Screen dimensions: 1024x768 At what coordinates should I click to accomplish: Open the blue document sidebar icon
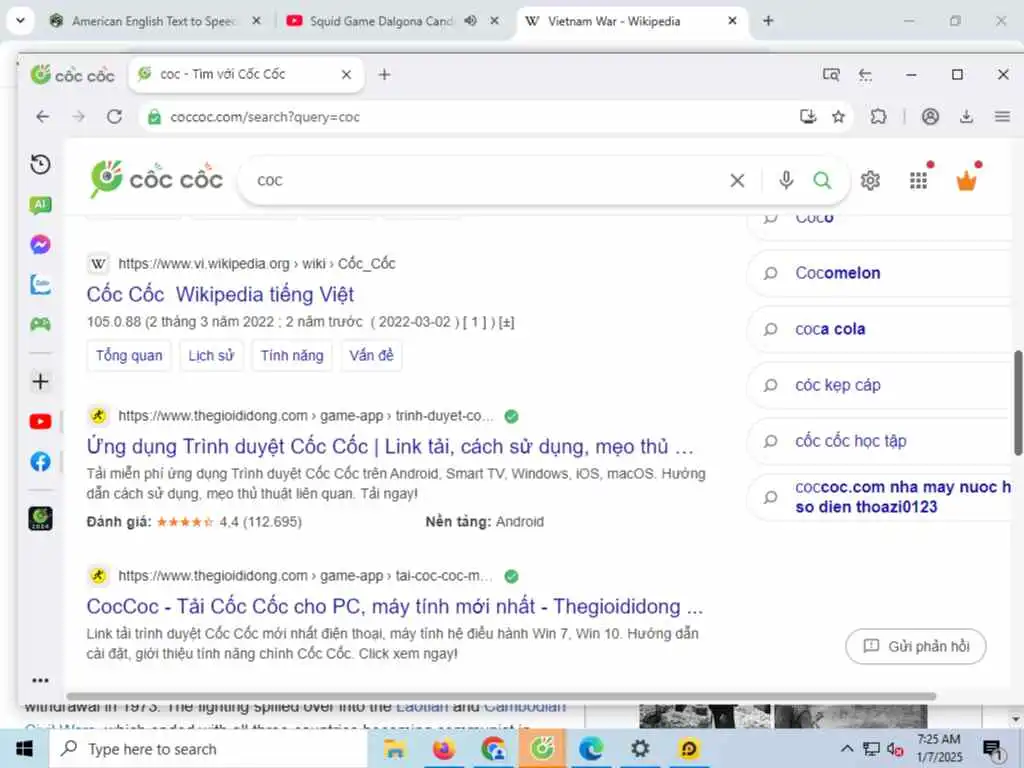tap(40, 285)
